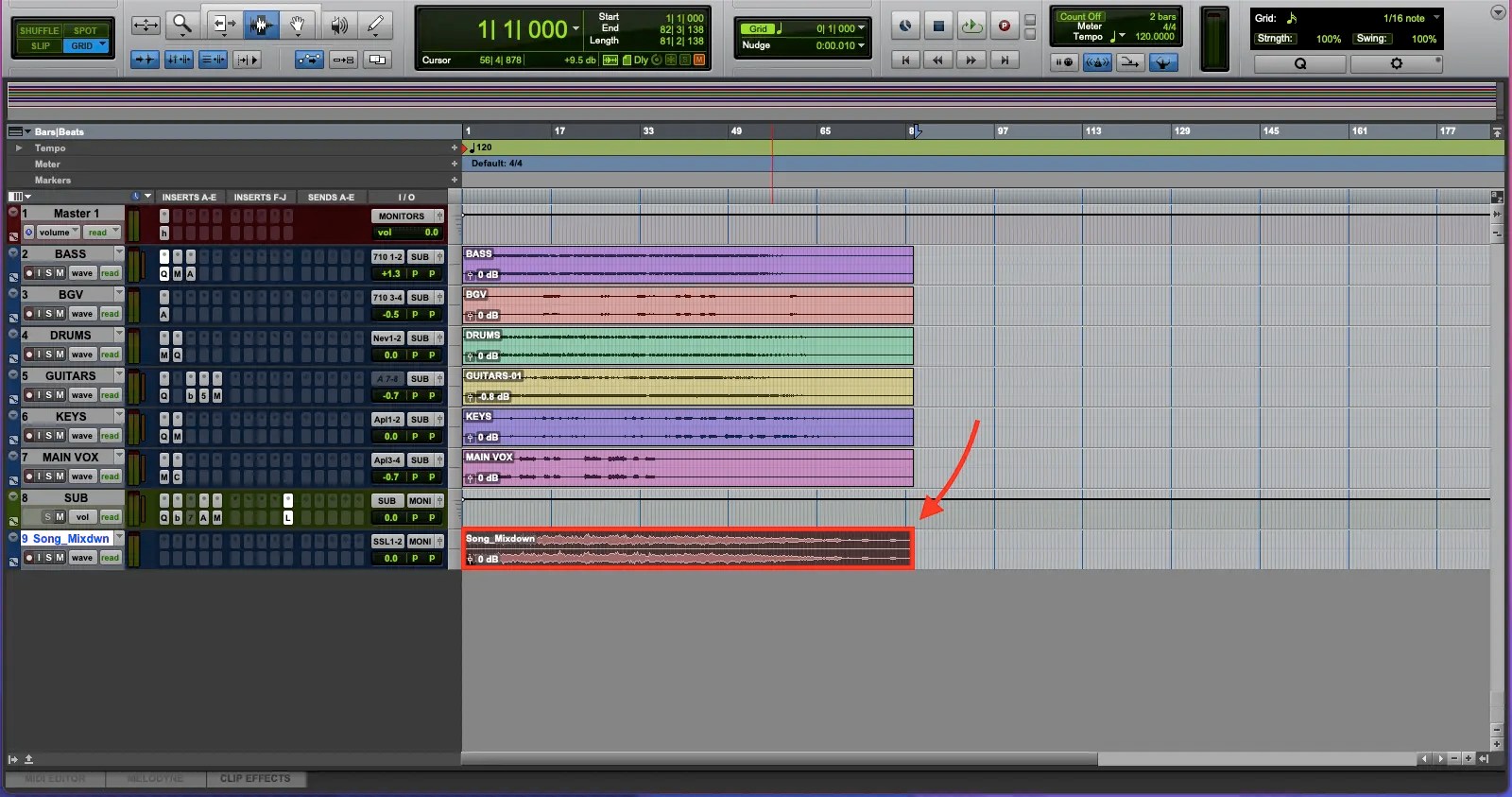
Task: Select the Zoomer magnifying glass tool
Action: 181,26
